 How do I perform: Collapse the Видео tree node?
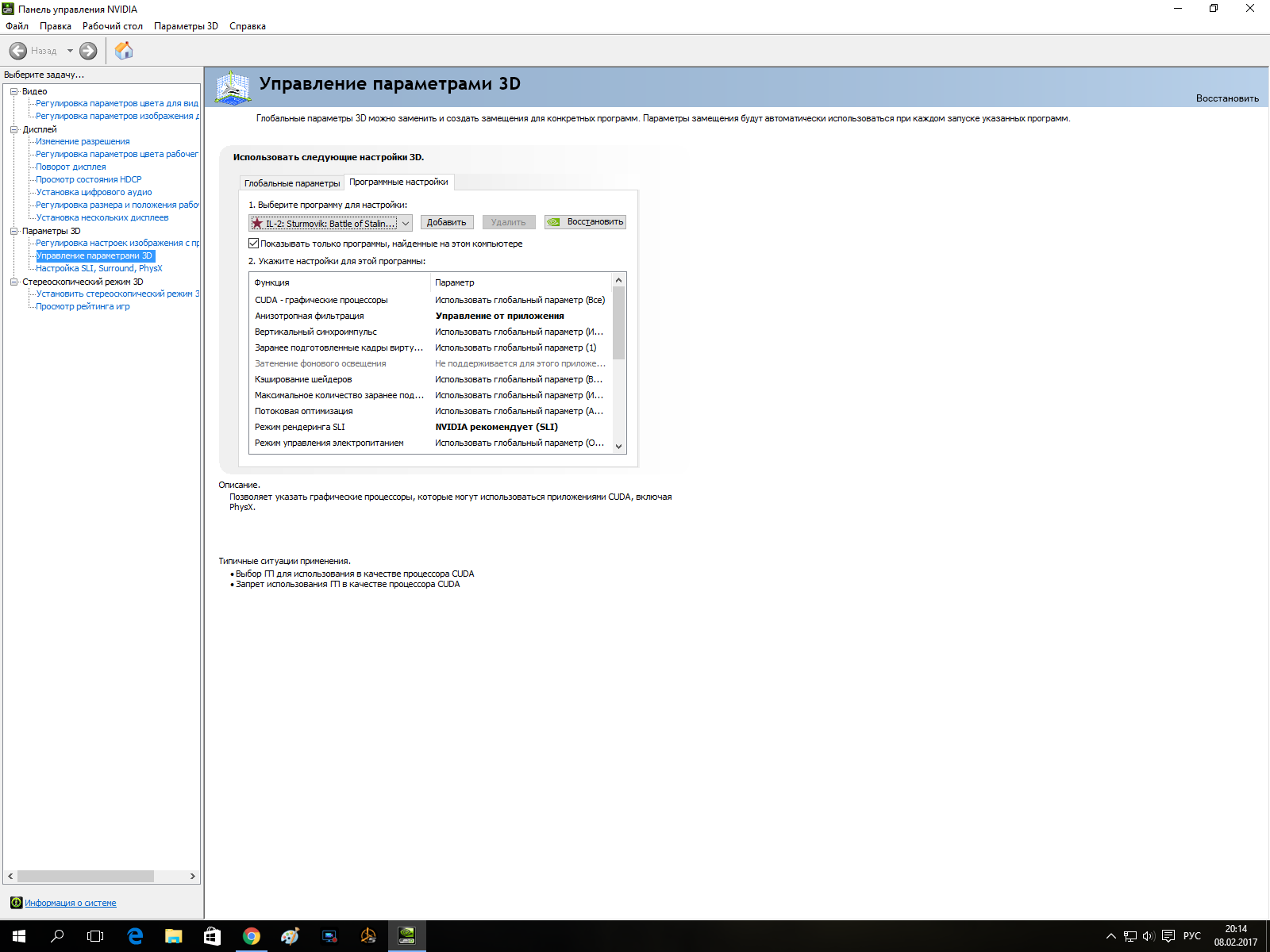tap(14, 91)
